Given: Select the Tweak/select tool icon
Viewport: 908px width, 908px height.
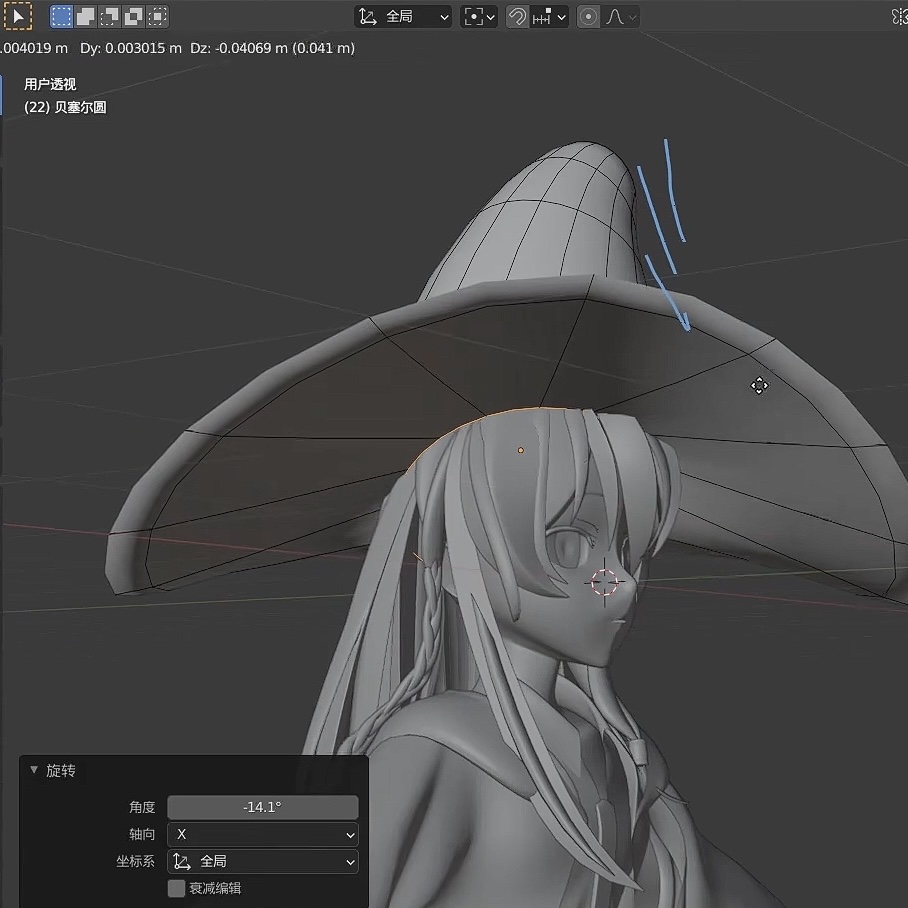Looking at the screenshot, I should 18,16.
